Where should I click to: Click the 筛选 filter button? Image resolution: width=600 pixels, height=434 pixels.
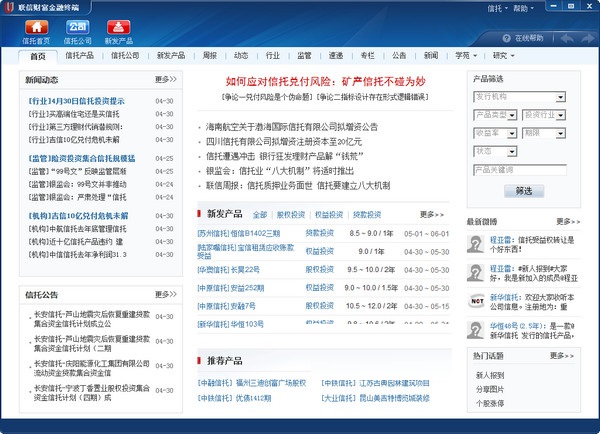(x=524, y=191)
